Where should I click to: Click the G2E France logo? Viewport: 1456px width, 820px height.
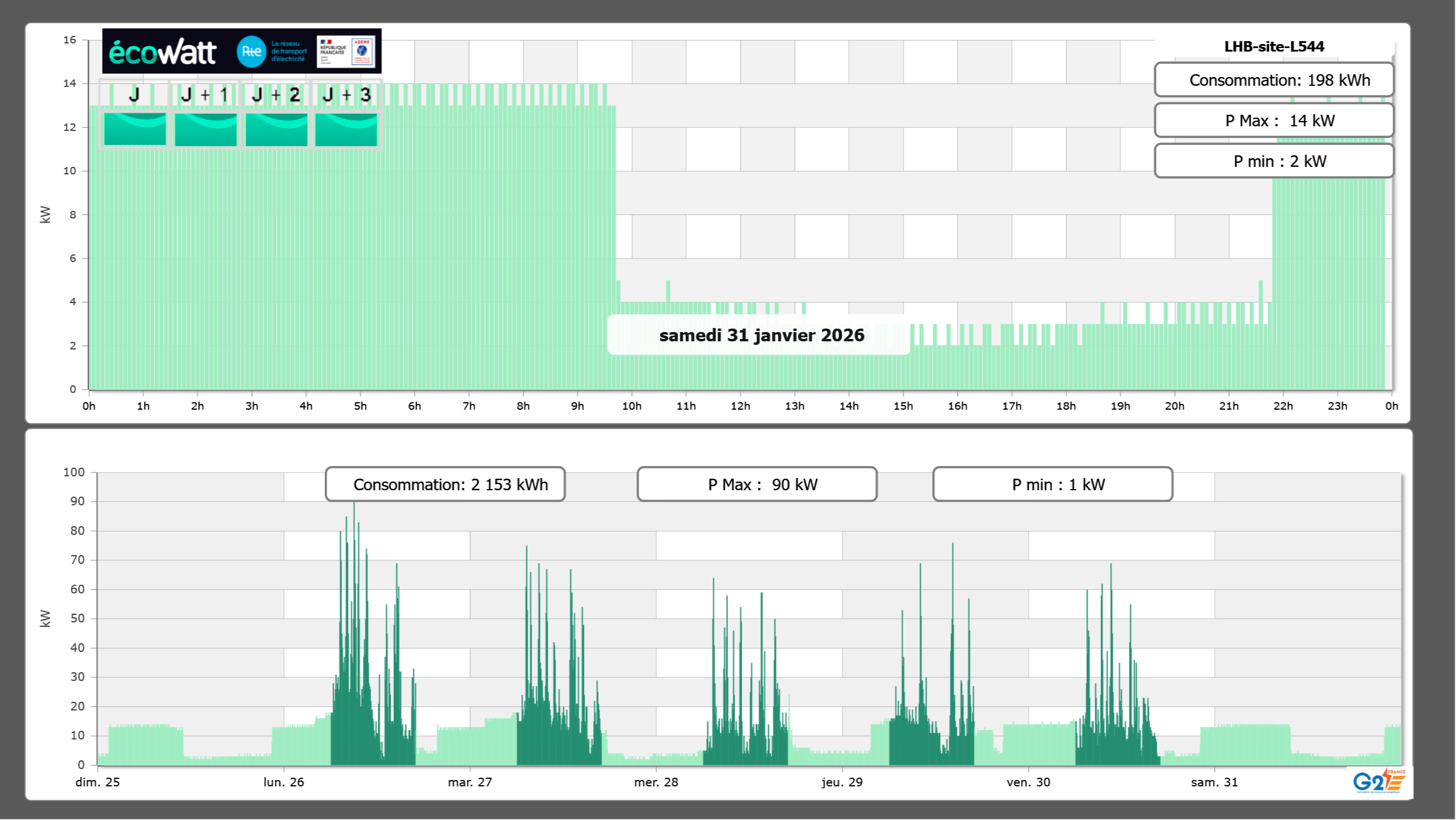point(1379,781)
